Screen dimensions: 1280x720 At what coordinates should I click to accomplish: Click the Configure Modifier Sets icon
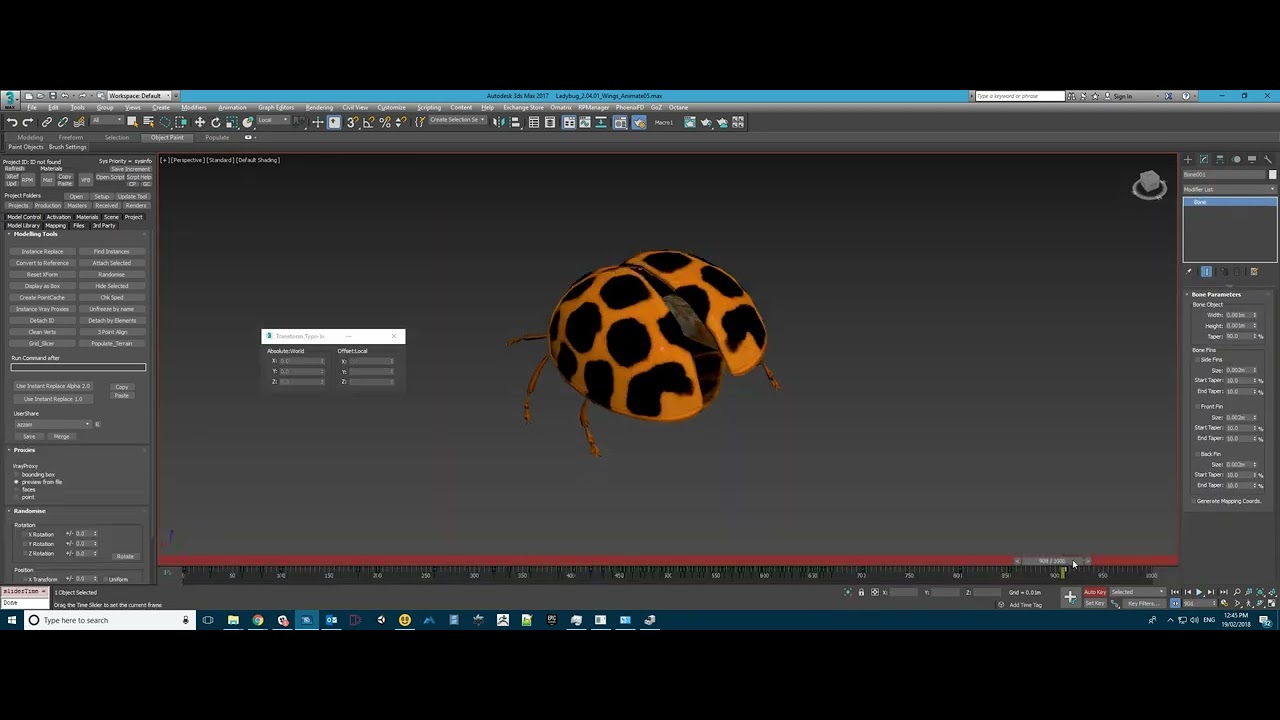[x=1254, y=271]
